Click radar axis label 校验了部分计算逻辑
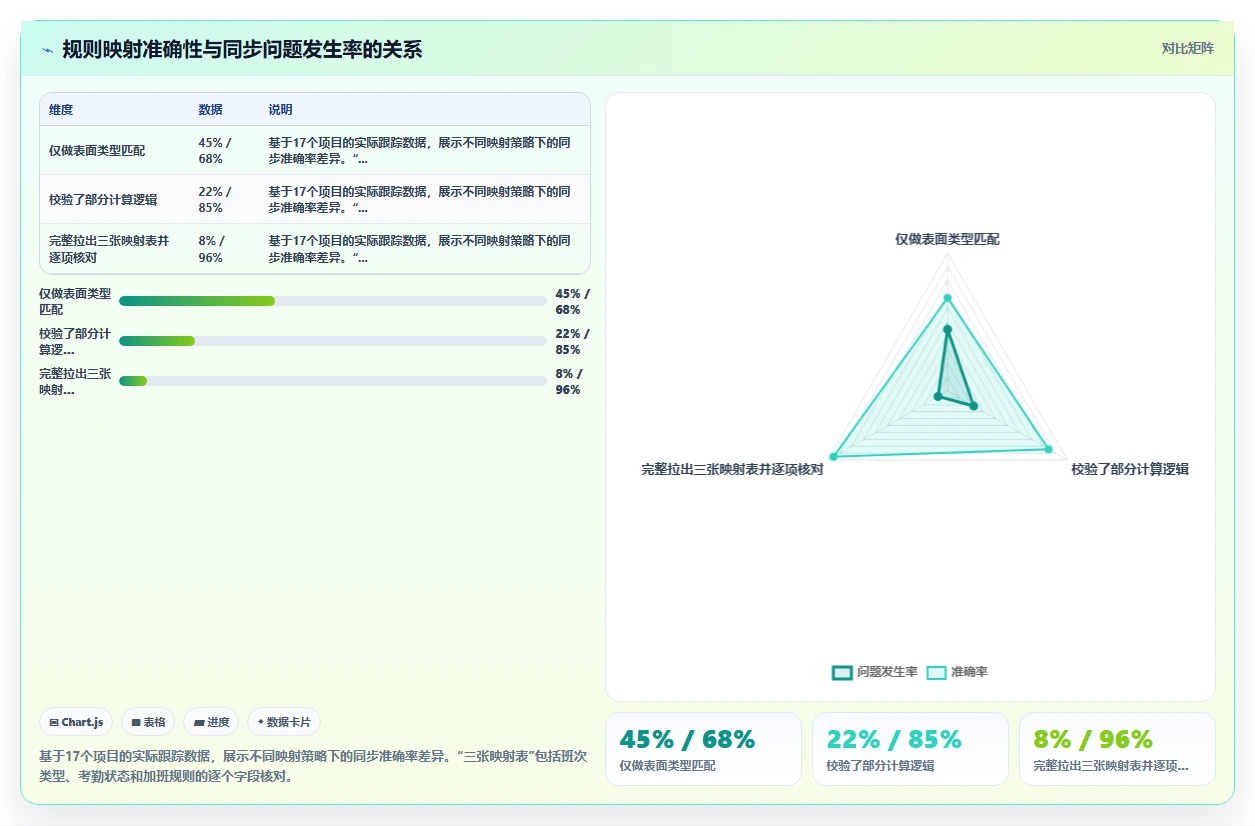Image resolution: width=1255 pixels, height=826 pixels. click(1130, 469)
